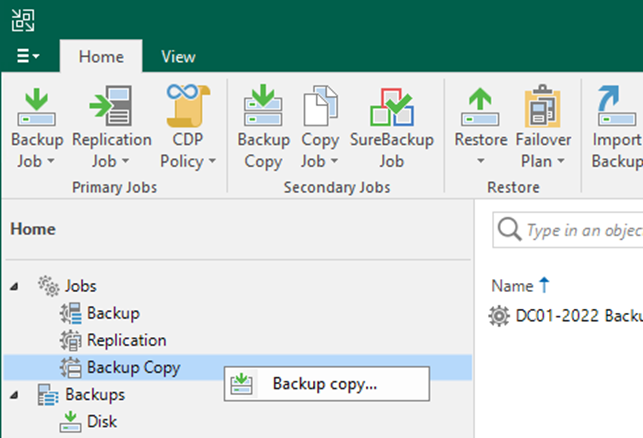Switch to the View ribbon tab
Image resolution: width=643 pixels, height=438 pixels.
[x=178, y=57]
